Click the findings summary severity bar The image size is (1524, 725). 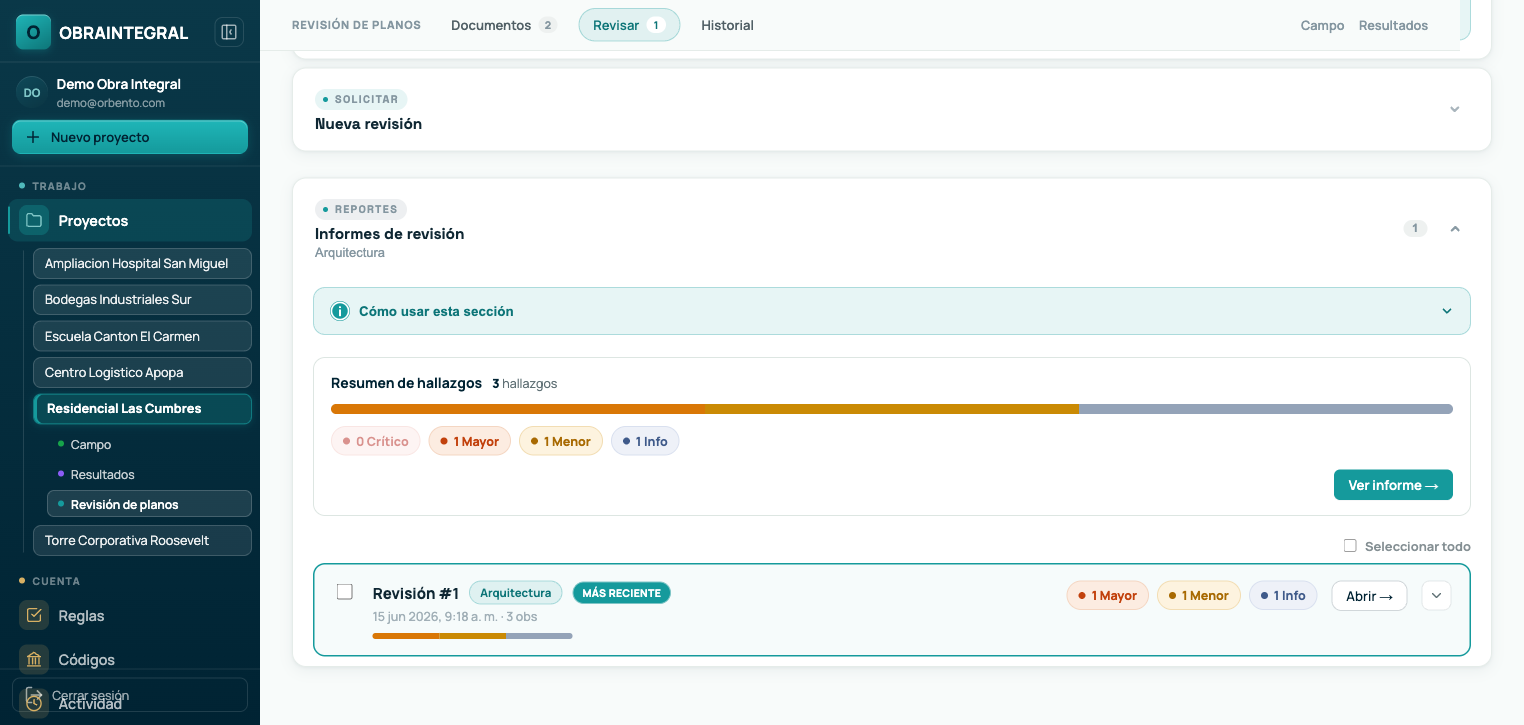(x=892, y=409)
